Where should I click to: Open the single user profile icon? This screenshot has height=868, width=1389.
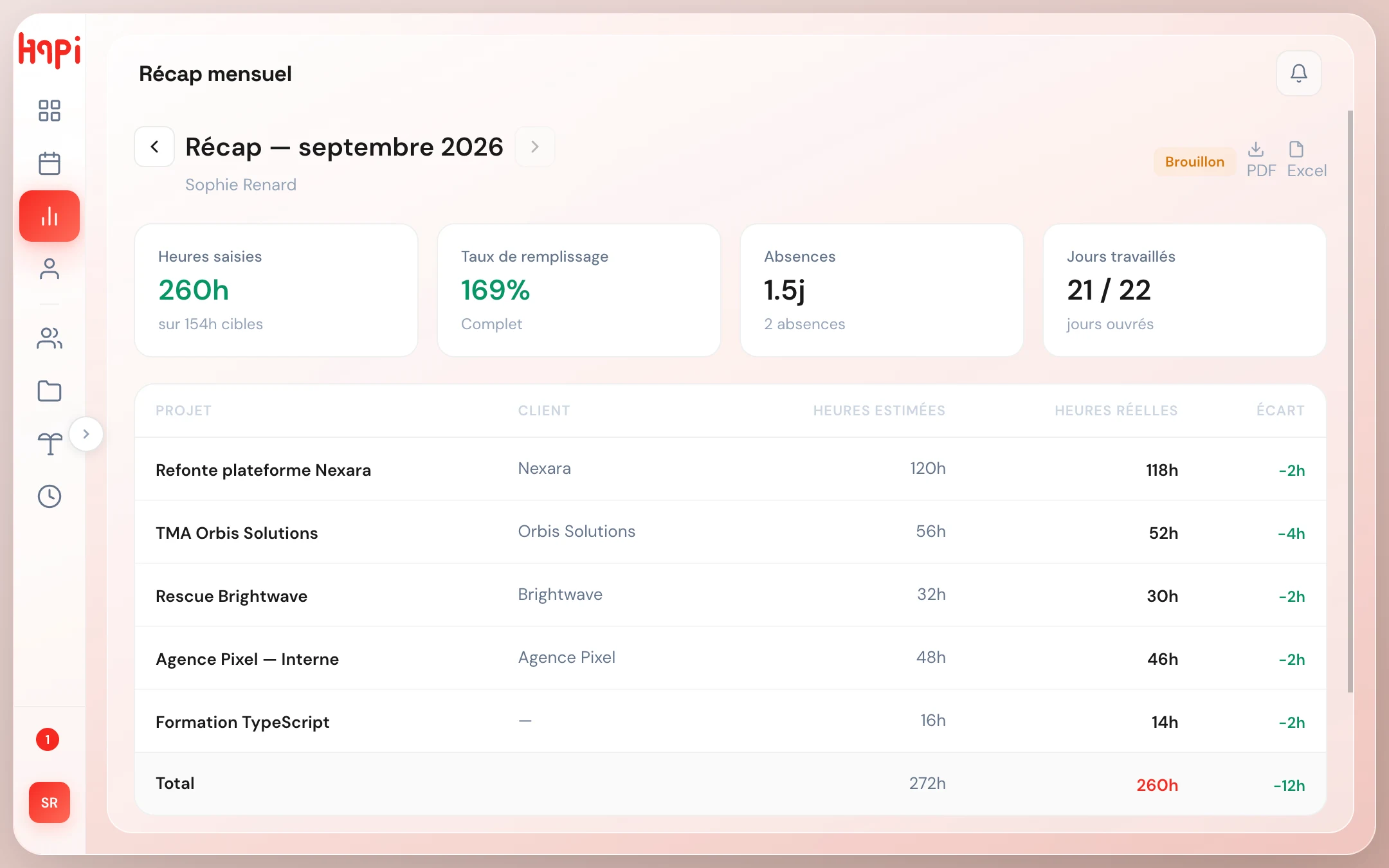(50, 269)
